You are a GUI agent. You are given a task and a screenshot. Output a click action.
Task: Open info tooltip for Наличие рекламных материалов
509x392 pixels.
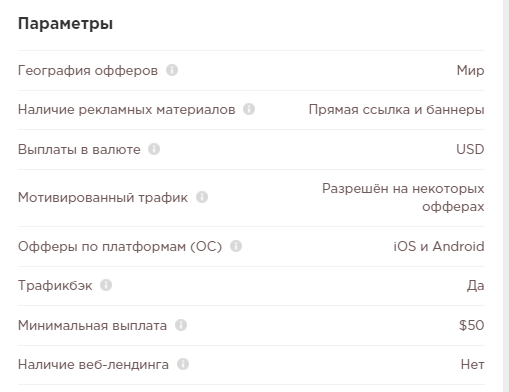(249, 109)
